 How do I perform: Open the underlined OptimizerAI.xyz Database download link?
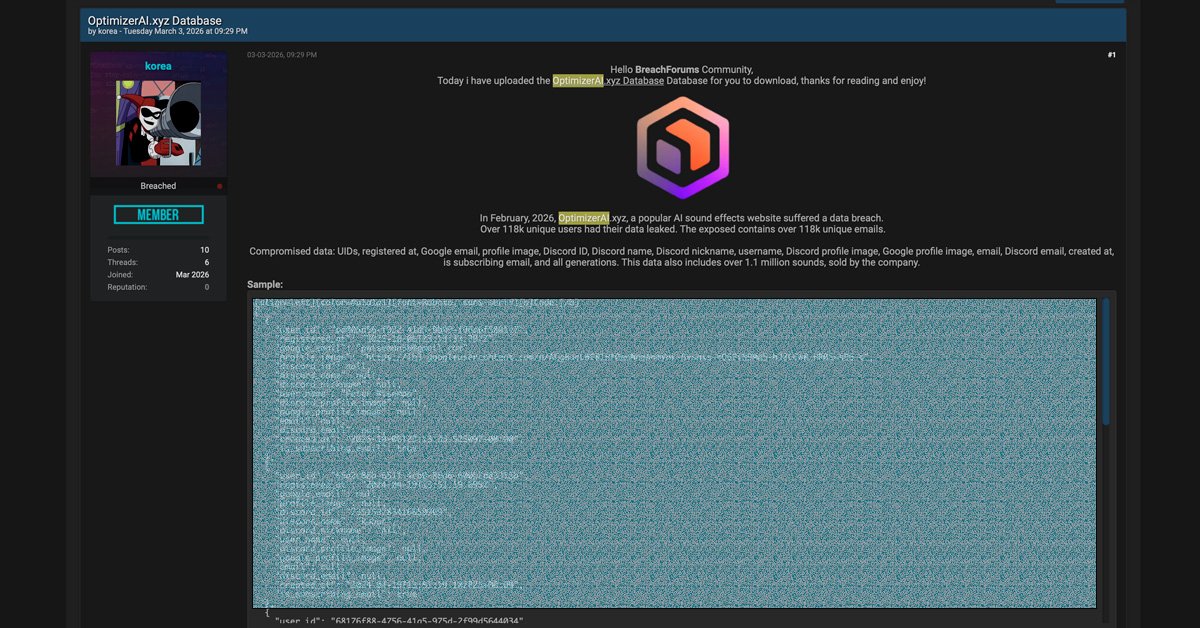click(x=608, y=81)
